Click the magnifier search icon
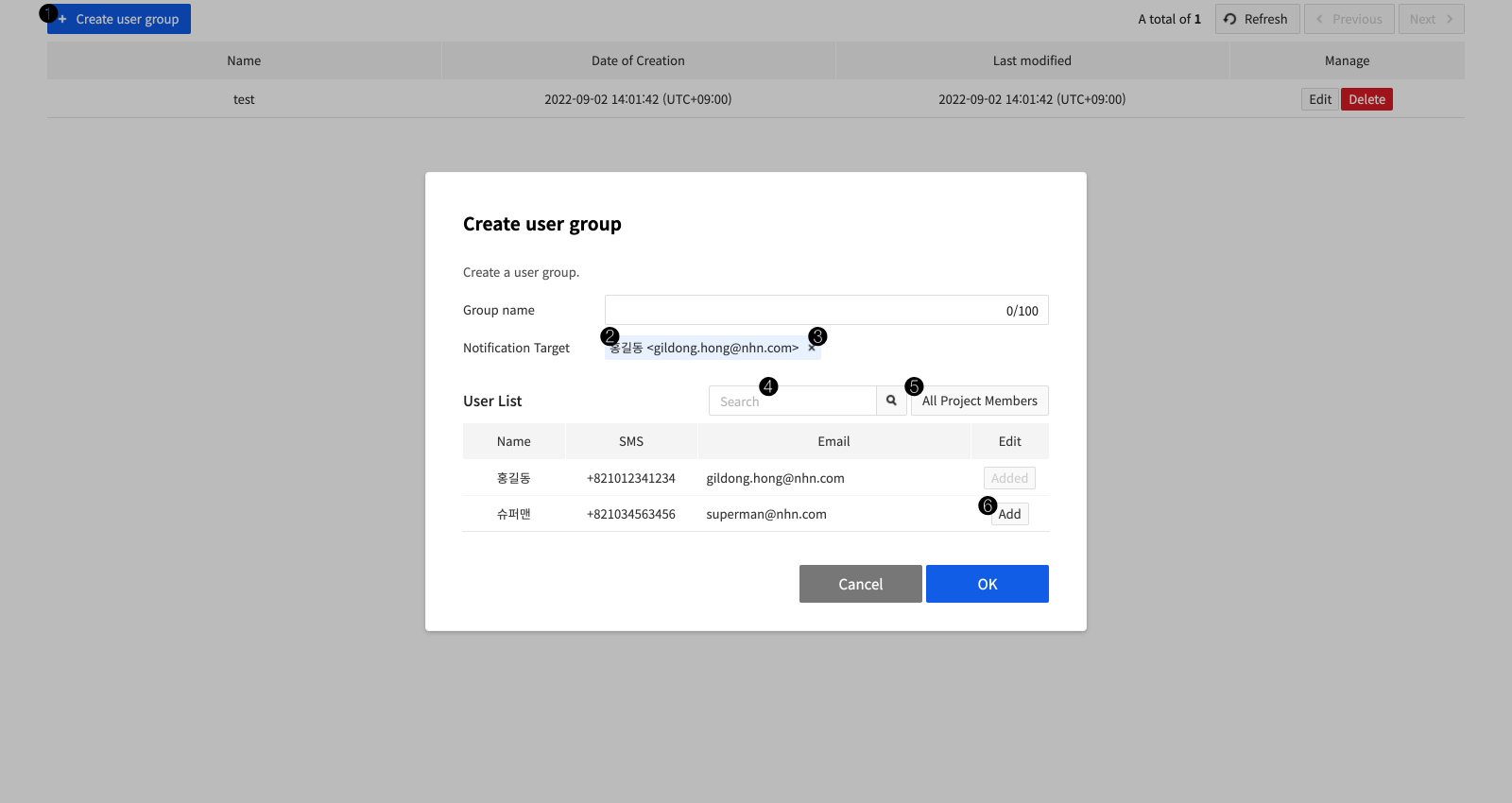Viewport: 1512px width, 803px height. click(891, 401)
